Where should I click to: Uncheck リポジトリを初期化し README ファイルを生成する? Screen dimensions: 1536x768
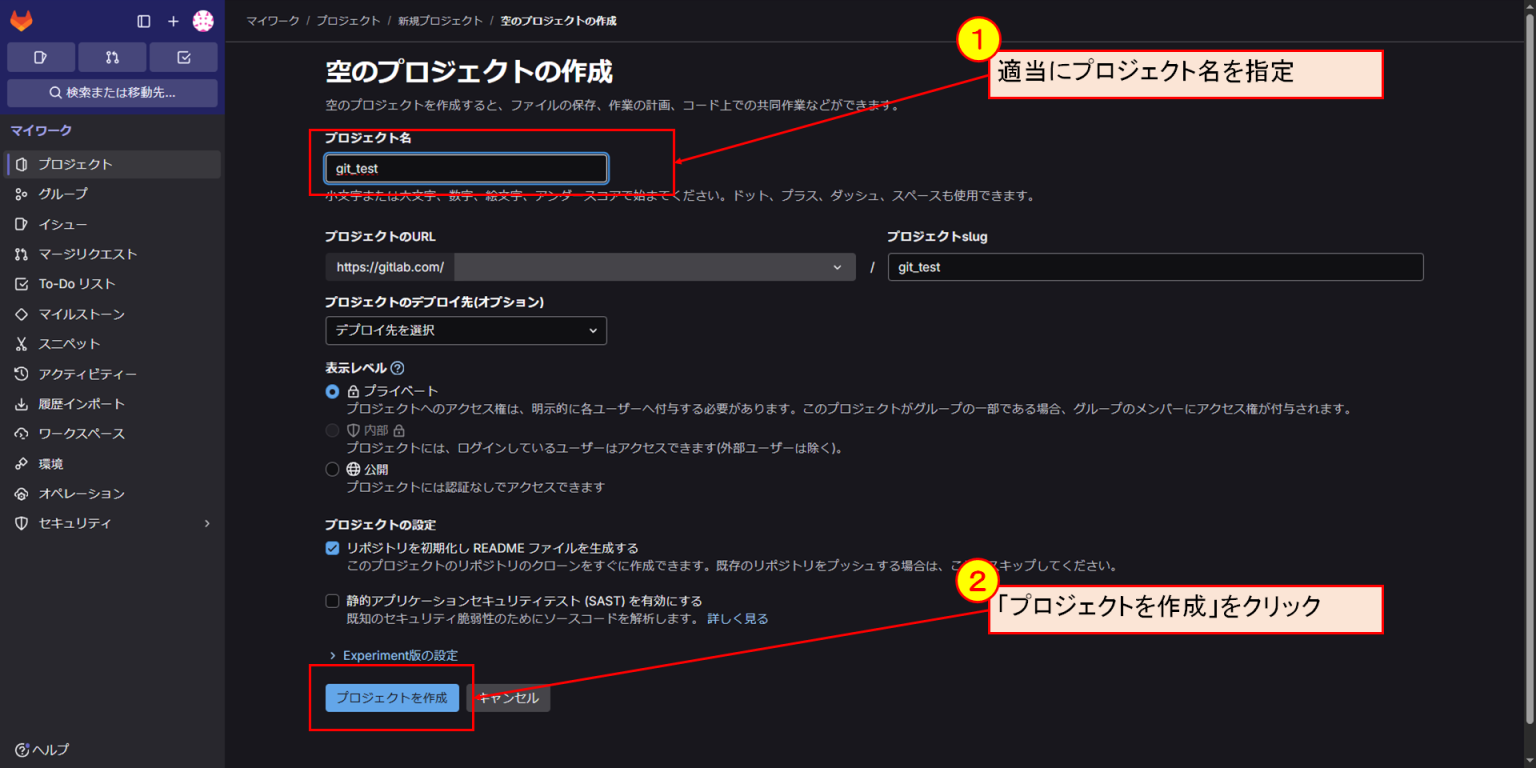(x=331, y=548)
